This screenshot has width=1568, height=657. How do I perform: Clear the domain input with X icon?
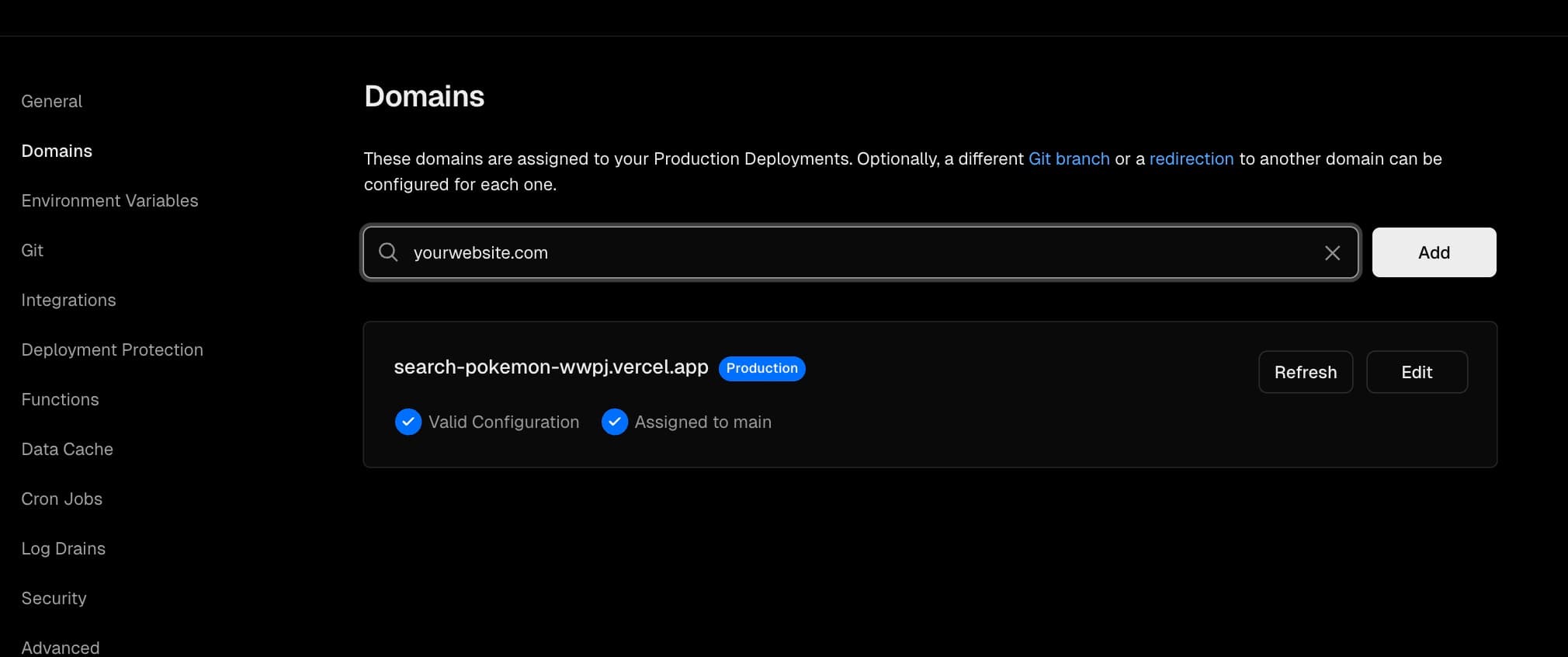click(1332, 252)
